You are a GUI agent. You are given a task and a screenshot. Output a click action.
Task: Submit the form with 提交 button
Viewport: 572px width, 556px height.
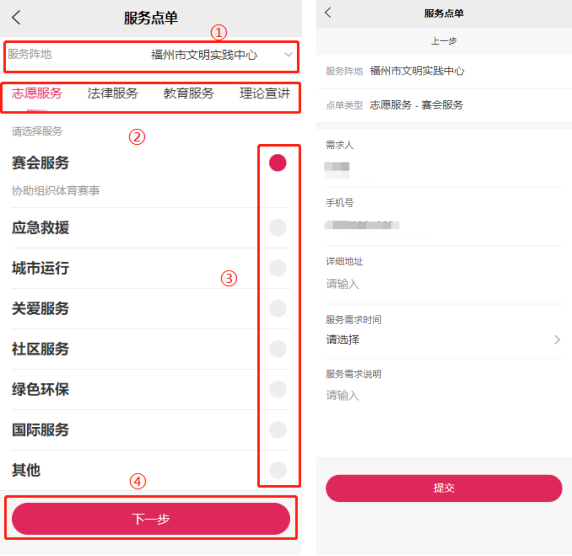444,488
